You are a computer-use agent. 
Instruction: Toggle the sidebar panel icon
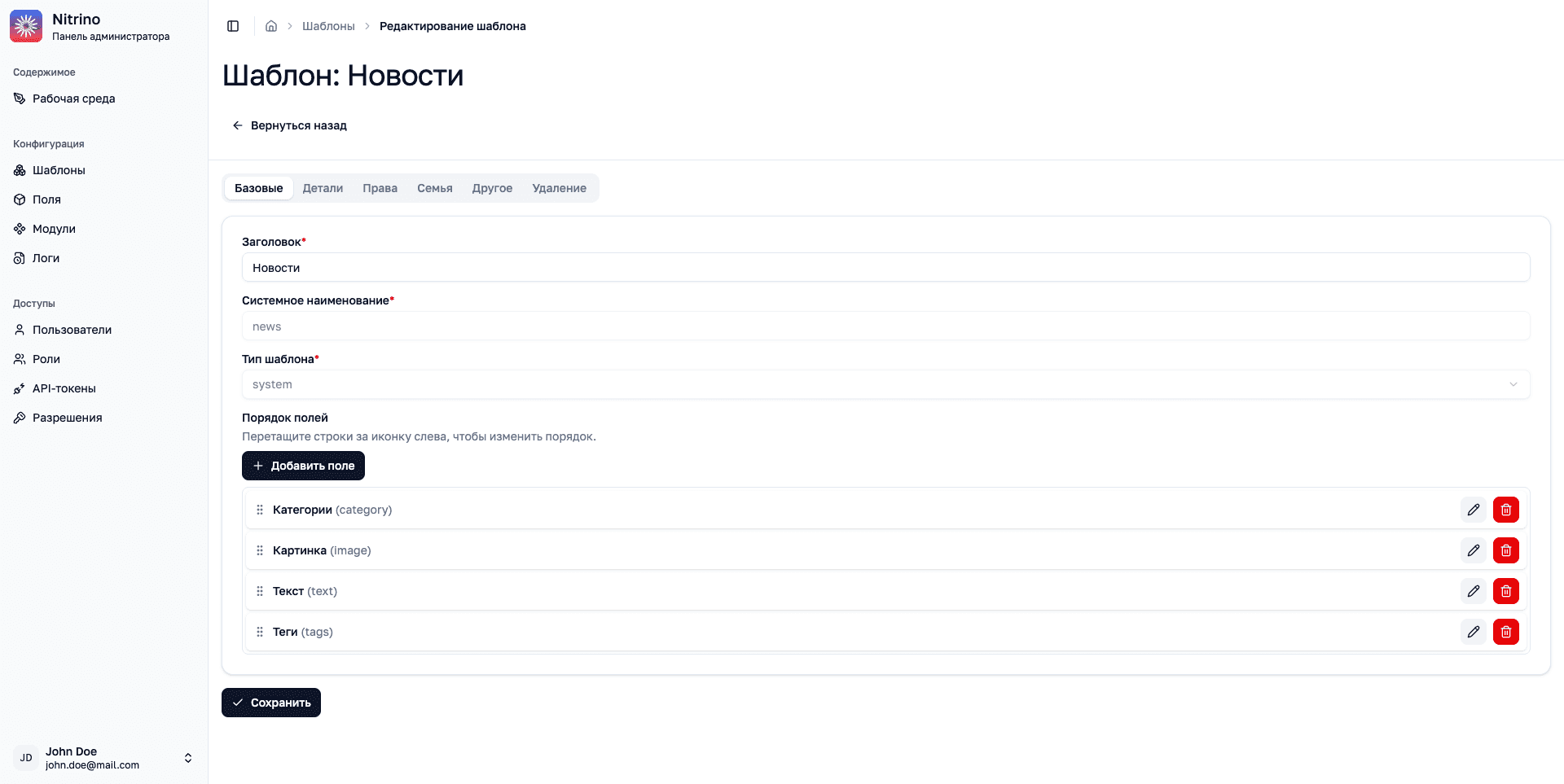[233, 26]
